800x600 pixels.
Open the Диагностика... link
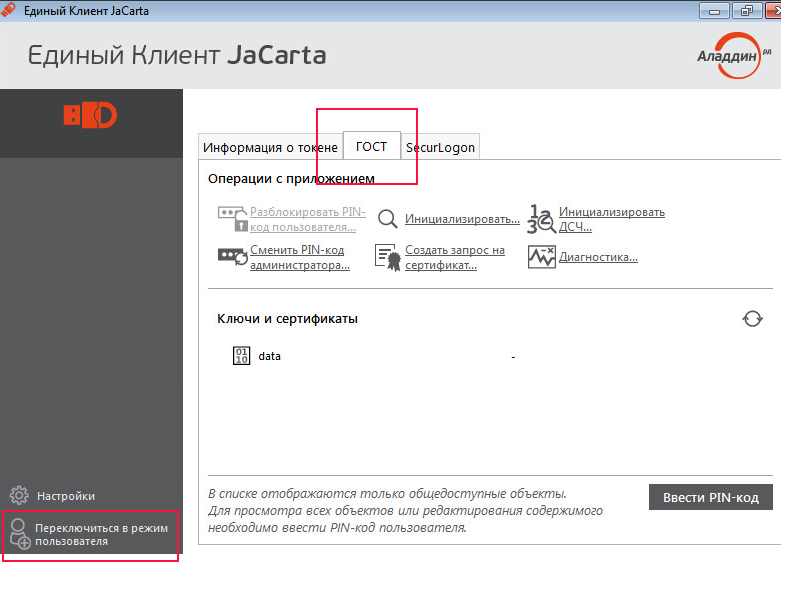tap(598, 257)
